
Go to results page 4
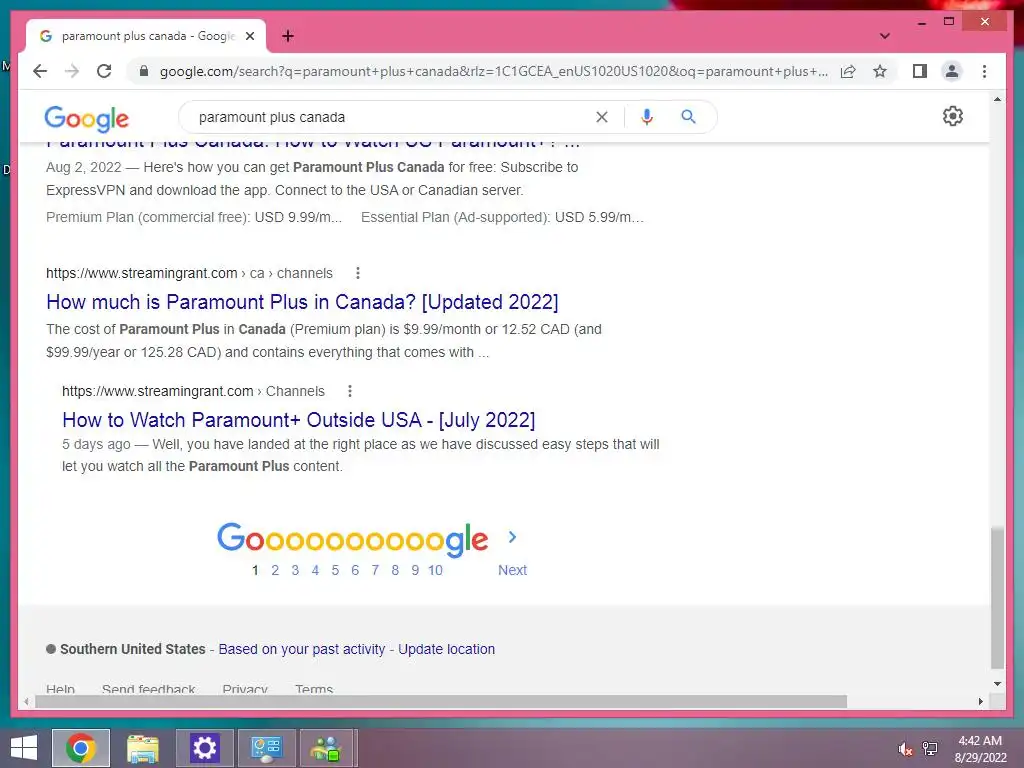pos(315,570)
